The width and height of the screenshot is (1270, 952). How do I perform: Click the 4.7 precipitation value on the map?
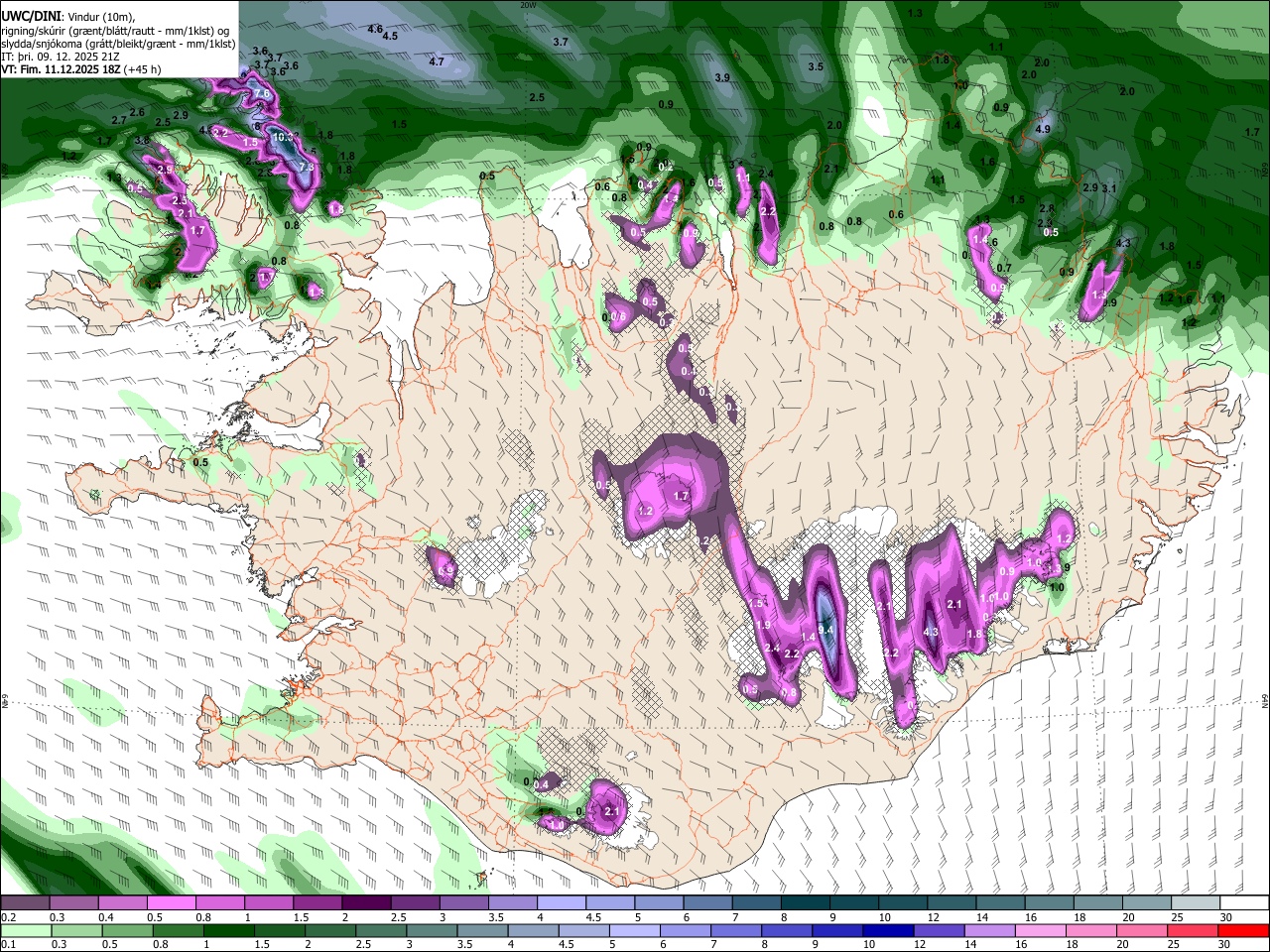pos(437,61)
